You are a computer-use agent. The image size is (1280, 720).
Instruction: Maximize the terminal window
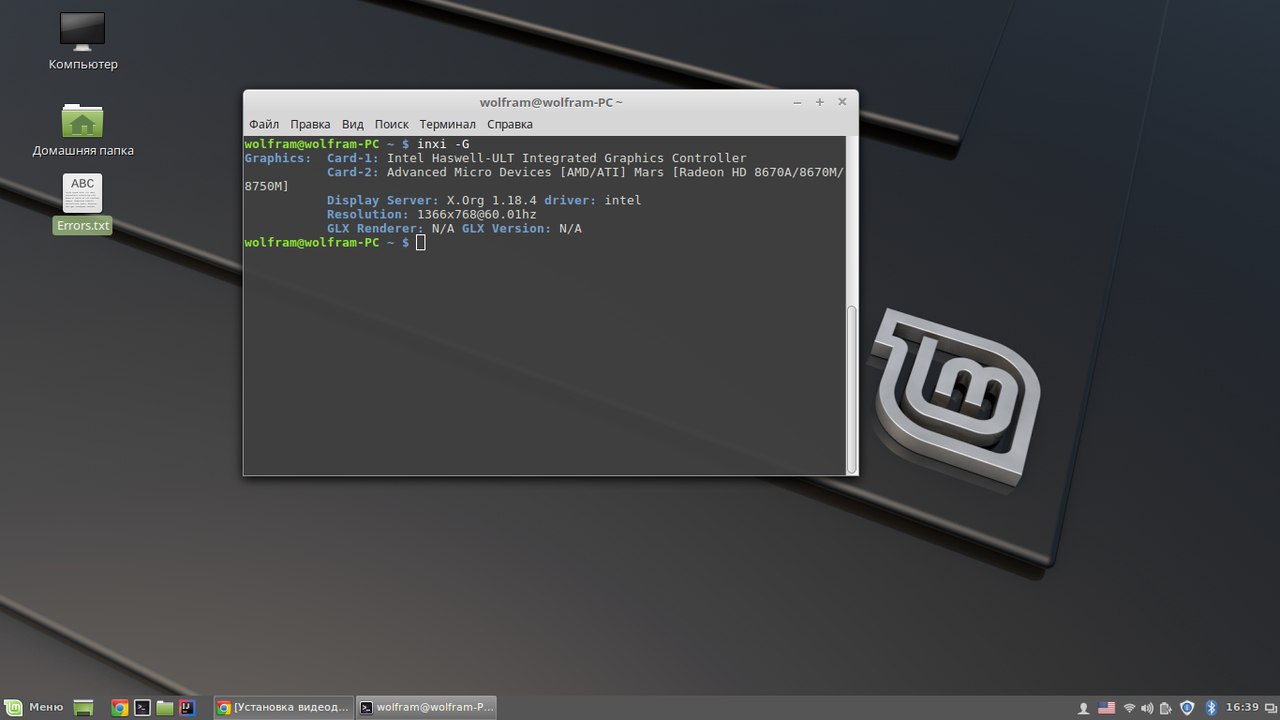820,102
